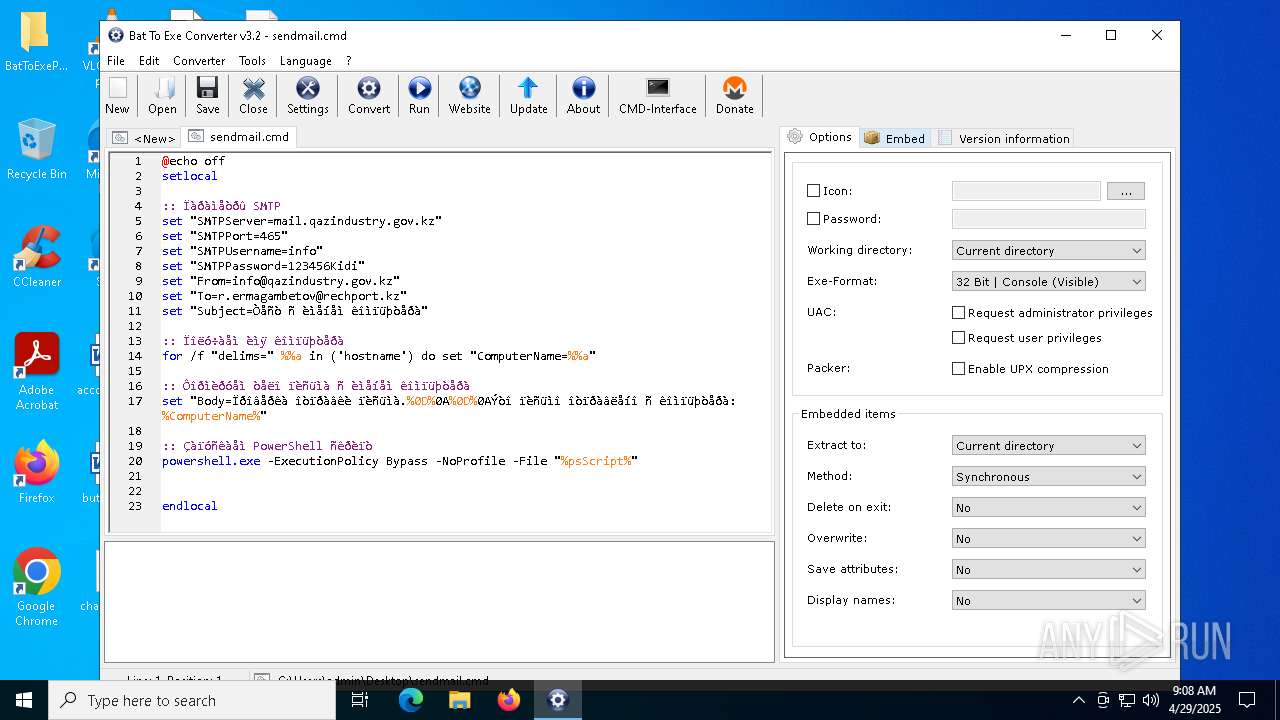This screenshot has width=1280, height=720.
Task: Open the Version information tab
Action: click(x=1004, y=138)
